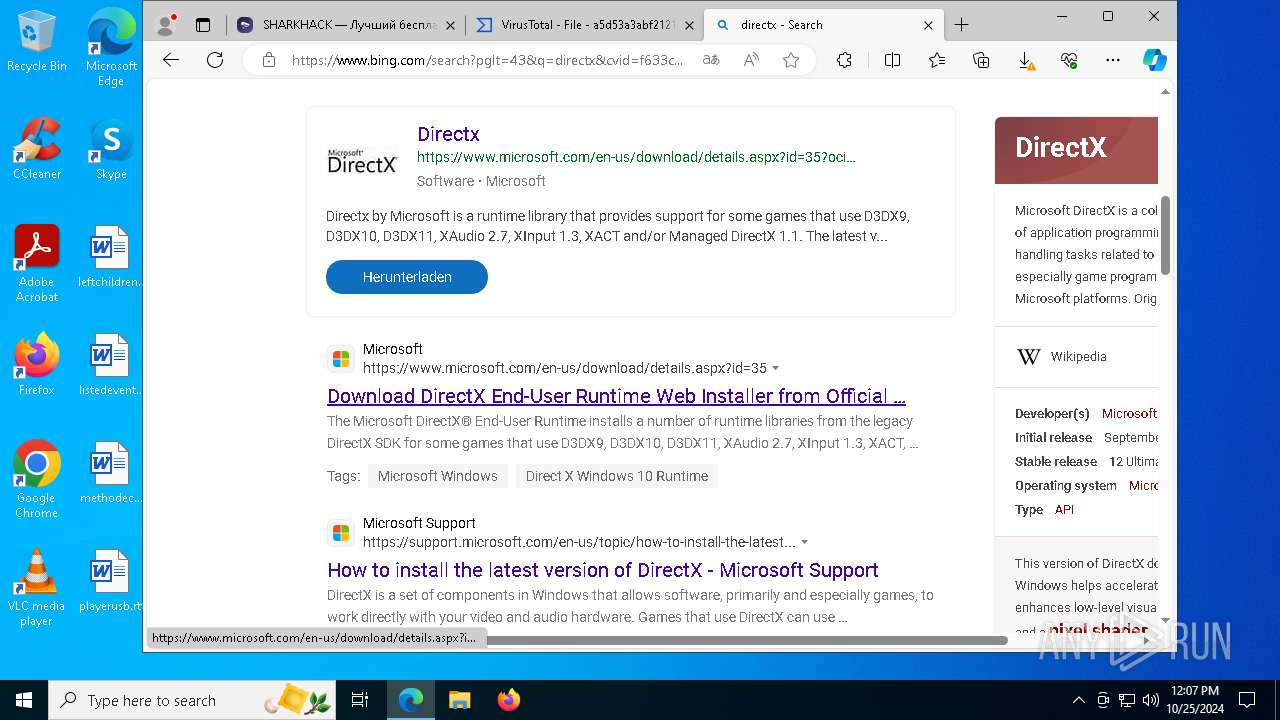Viewport: 1280px width, 720px height.
Task: Open the Favorites list icon
Action: tap(937, 60)
